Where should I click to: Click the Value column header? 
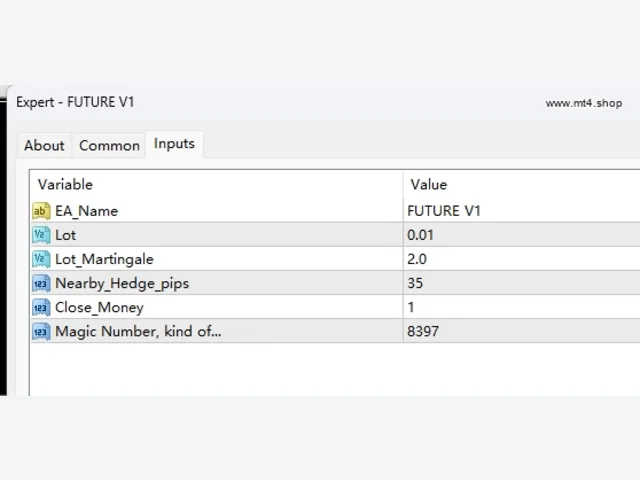coord(522,184)
